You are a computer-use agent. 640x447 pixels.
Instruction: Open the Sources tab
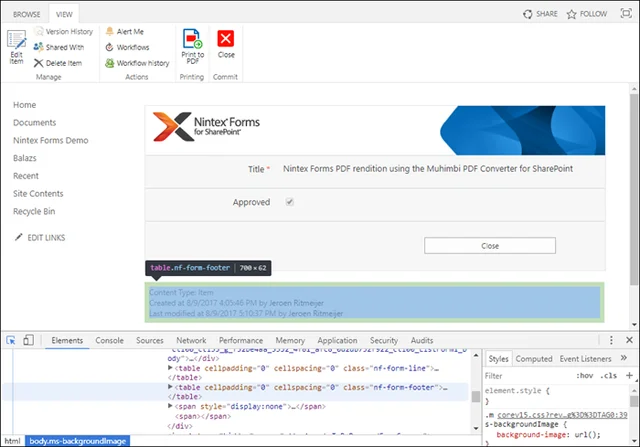coord(149,340)
